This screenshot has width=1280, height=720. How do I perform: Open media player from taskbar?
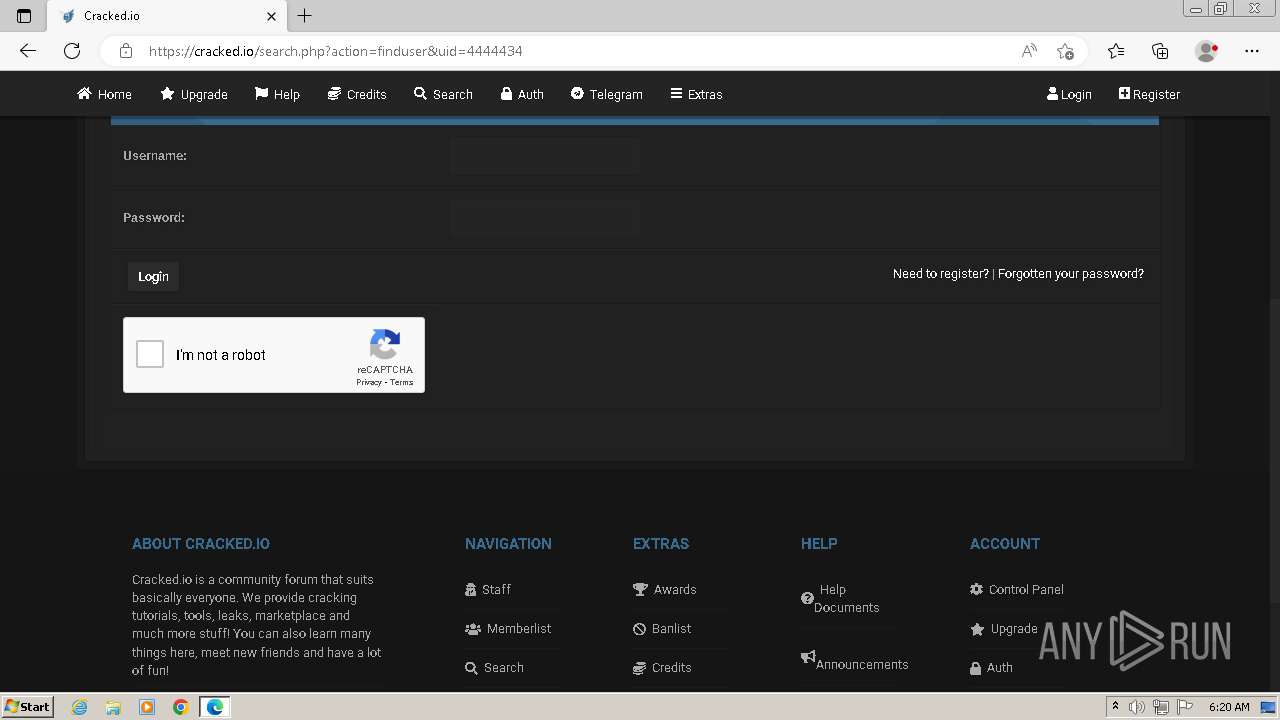[147, 707]
